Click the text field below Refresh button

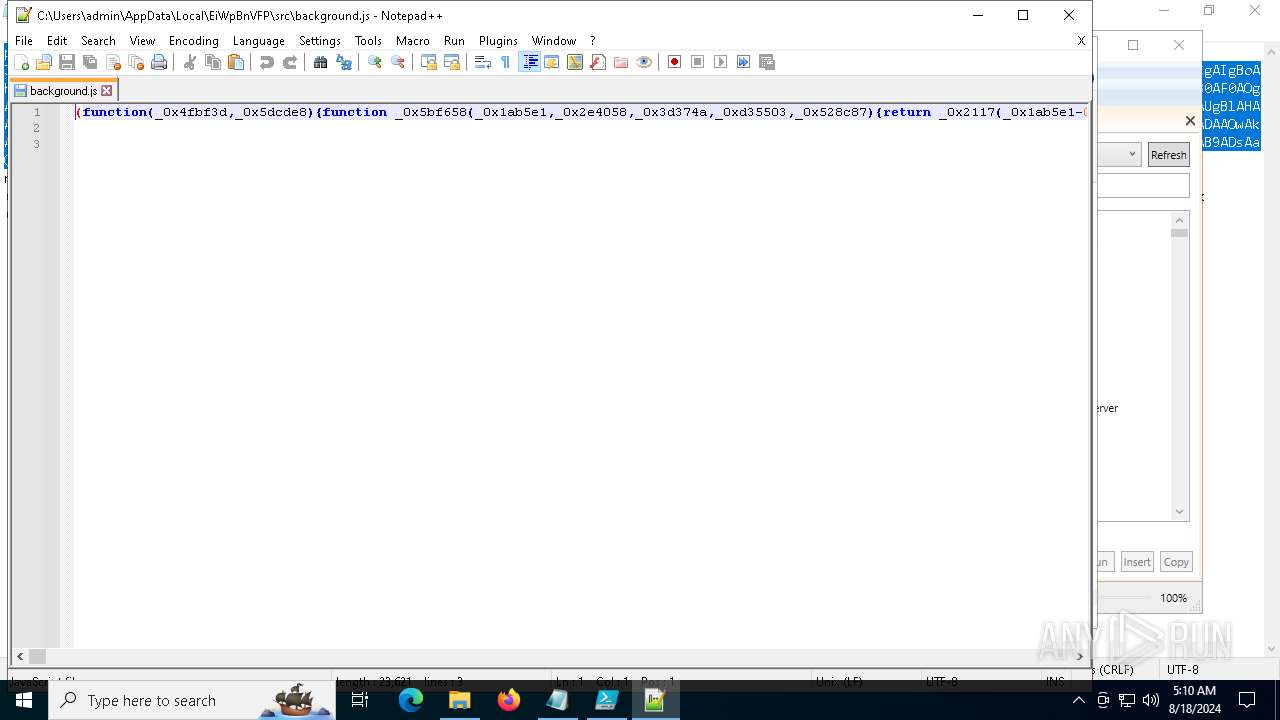point(1143,185)
